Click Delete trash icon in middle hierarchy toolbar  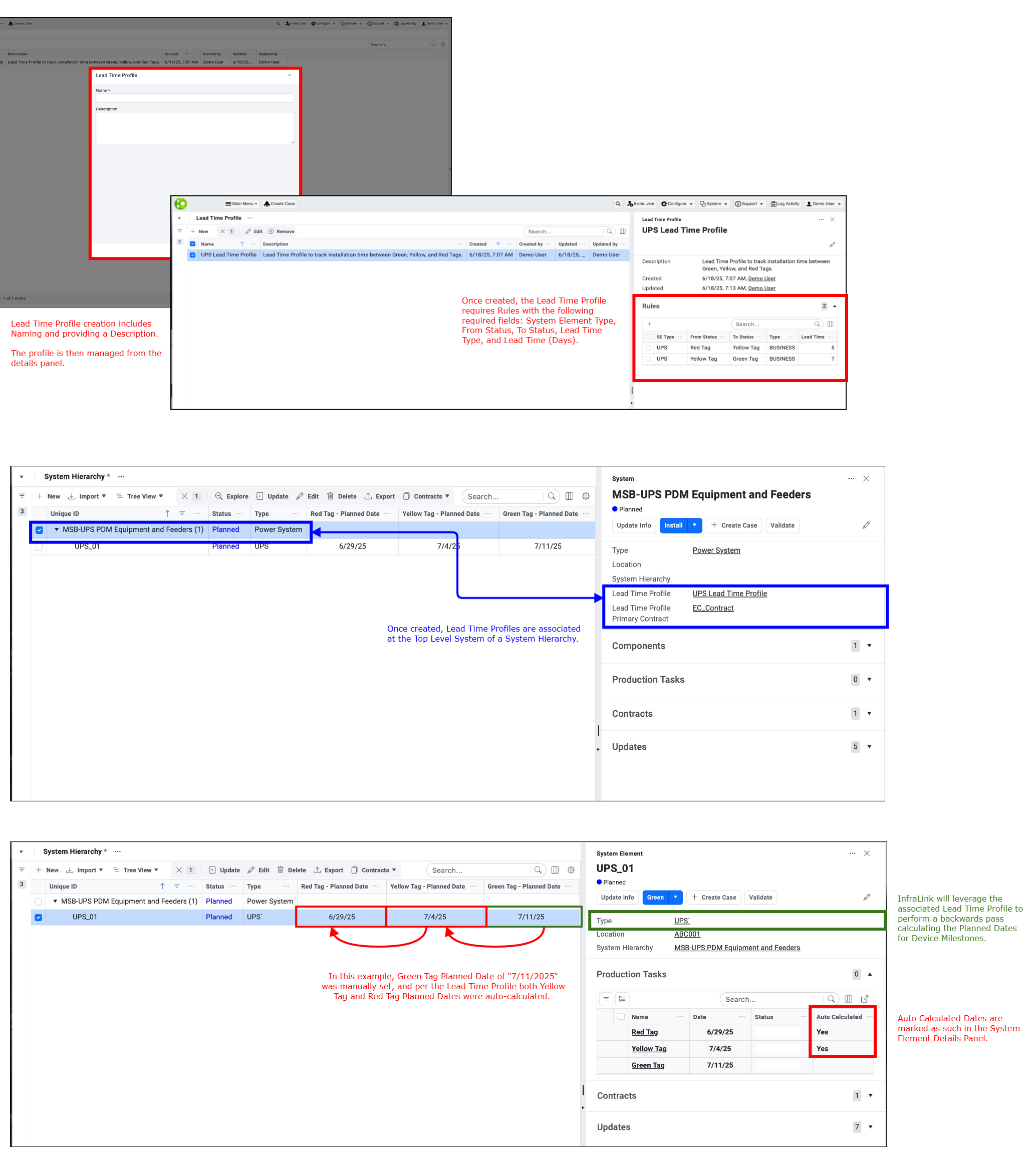(x=330, y=496)
